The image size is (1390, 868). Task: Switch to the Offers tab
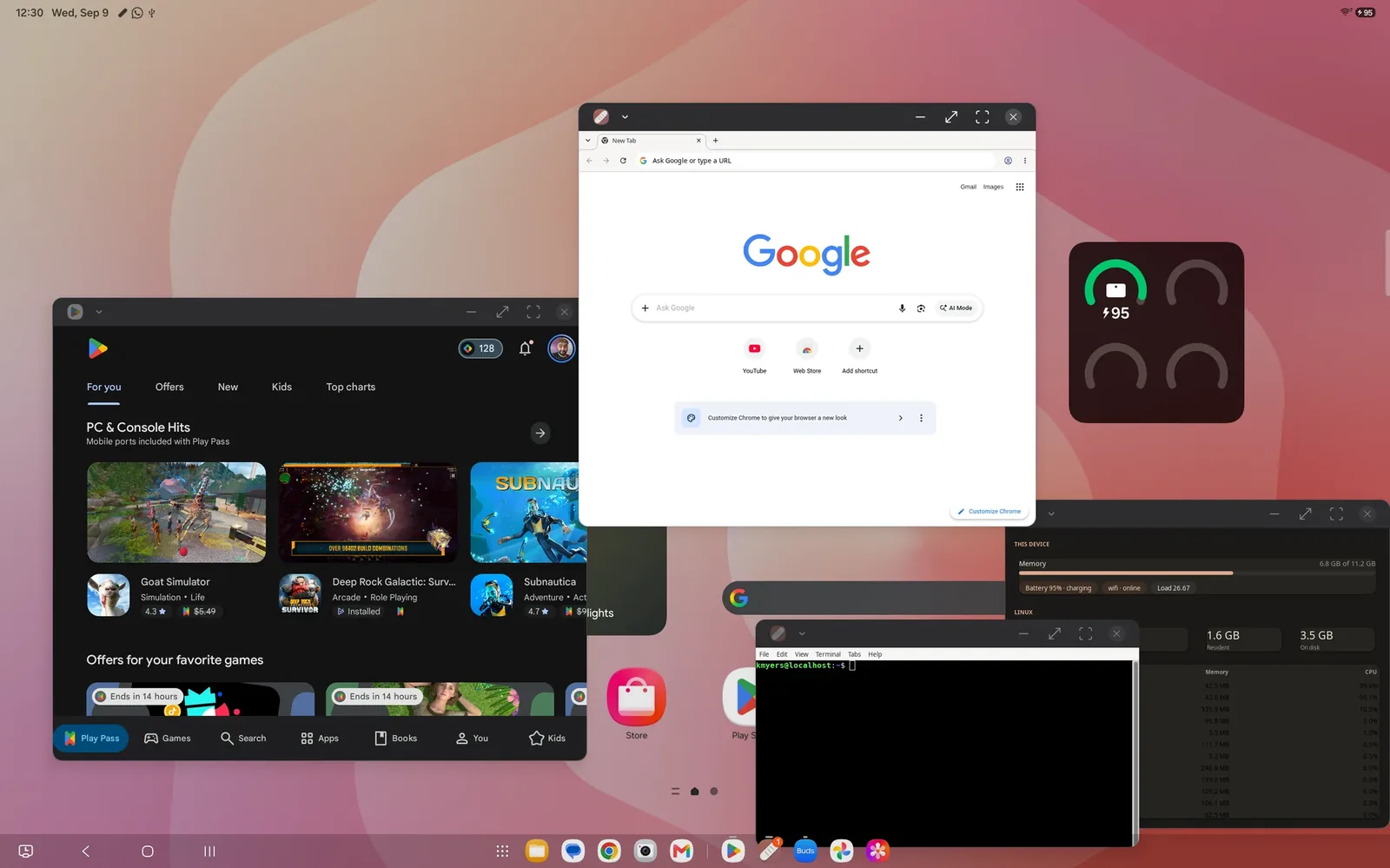click(169, 387)
